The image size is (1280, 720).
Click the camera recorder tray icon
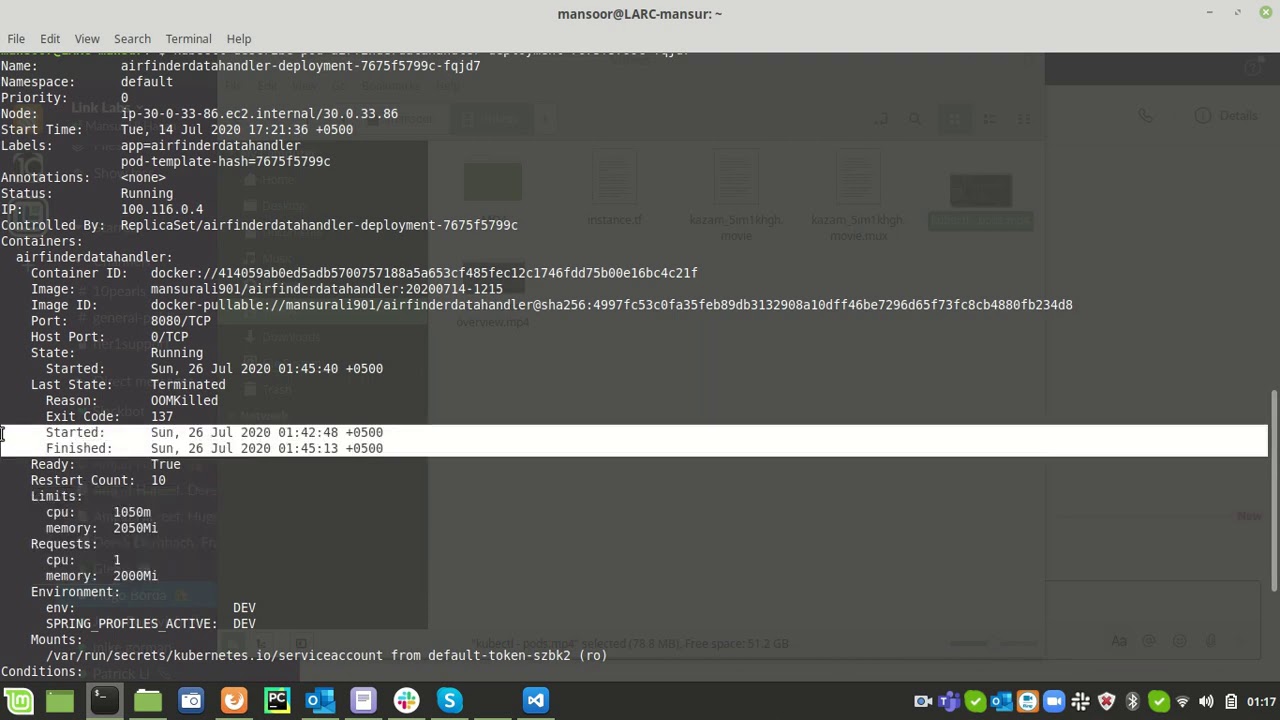tap(923, 701)
